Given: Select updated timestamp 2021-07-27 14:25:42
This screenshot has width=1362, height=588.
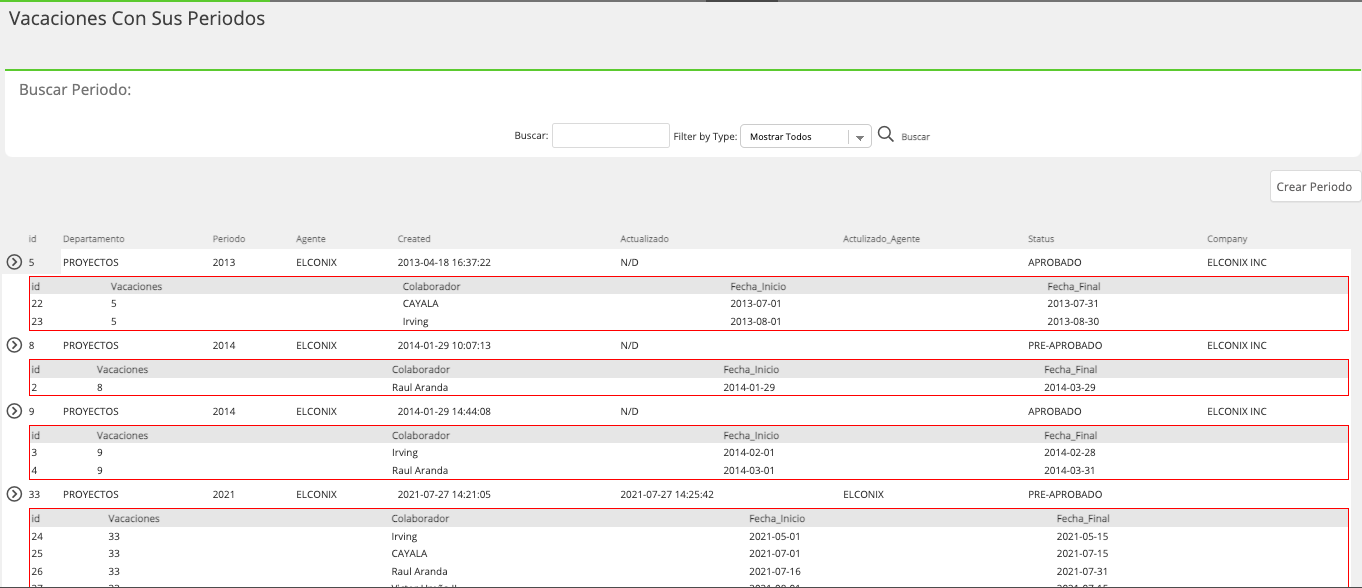Looking at the screenshot, I should pyautogui.click(x=666, y=494).
